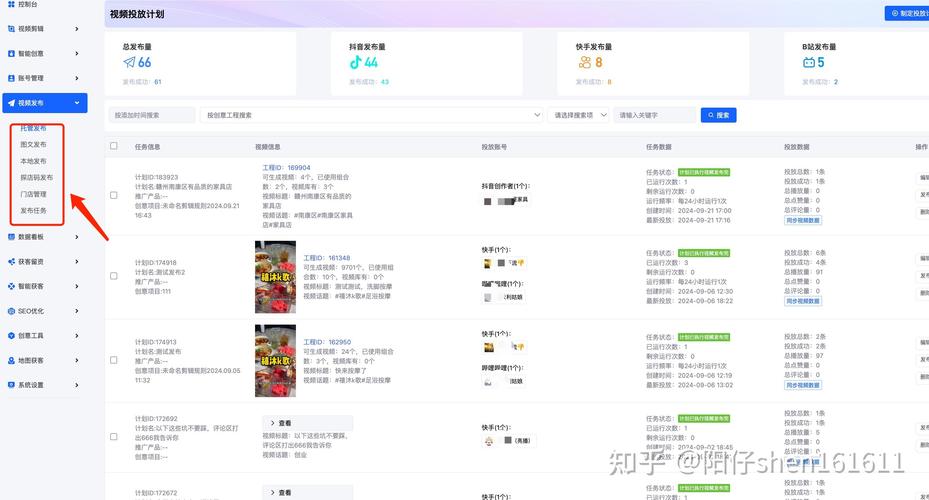The height and width of the screenshot is (500, 929).
Task: Click the 创意工具 menu chevron
Action: (76, 335)
